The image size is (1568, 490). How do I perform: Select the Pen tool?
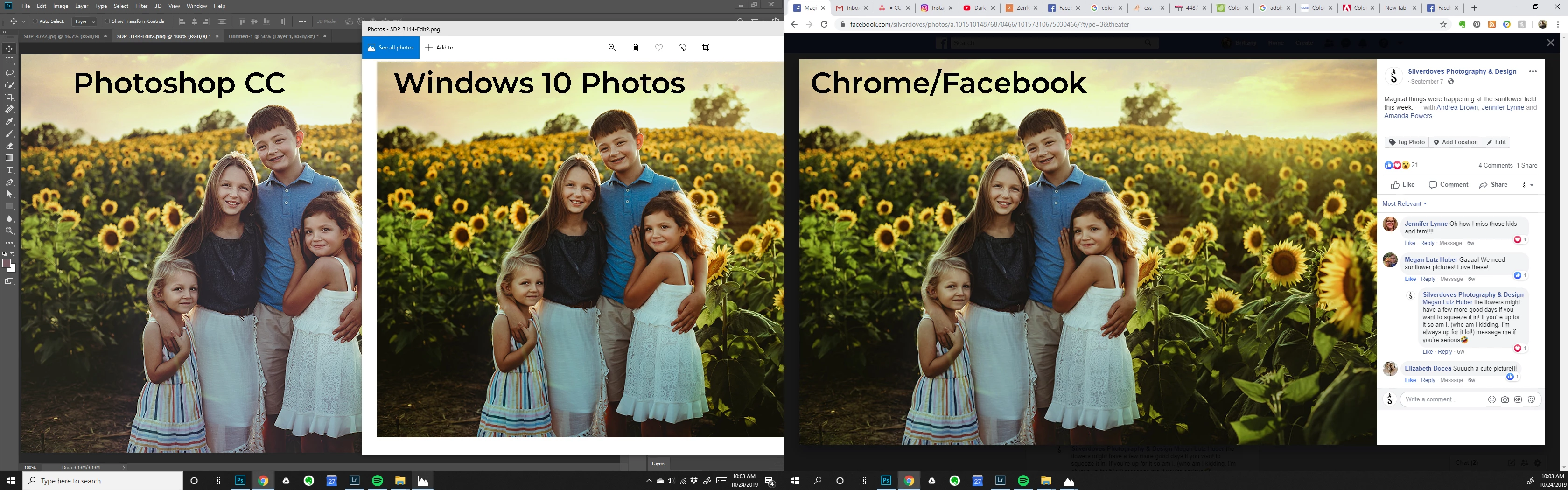click(9, 182)
